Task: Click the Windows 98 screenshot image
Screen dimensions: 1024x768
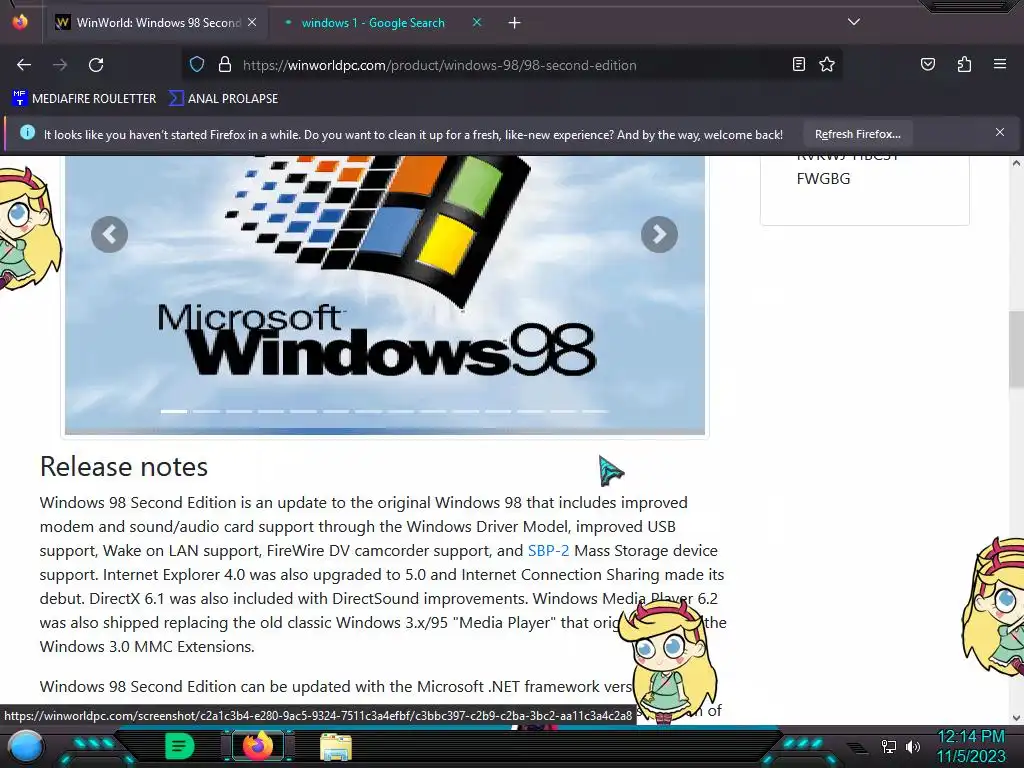Action: click(x=385, y=294)
